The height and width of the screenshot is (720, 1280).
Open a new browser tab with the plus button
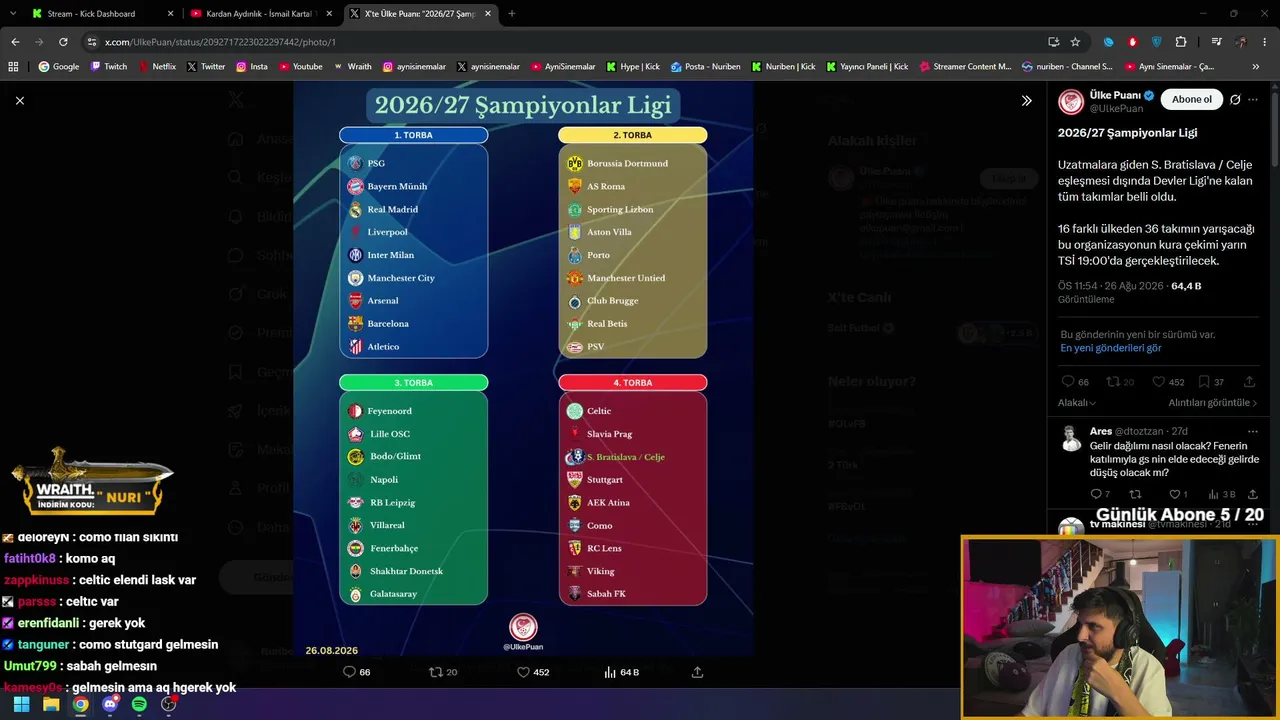[512, 14]
